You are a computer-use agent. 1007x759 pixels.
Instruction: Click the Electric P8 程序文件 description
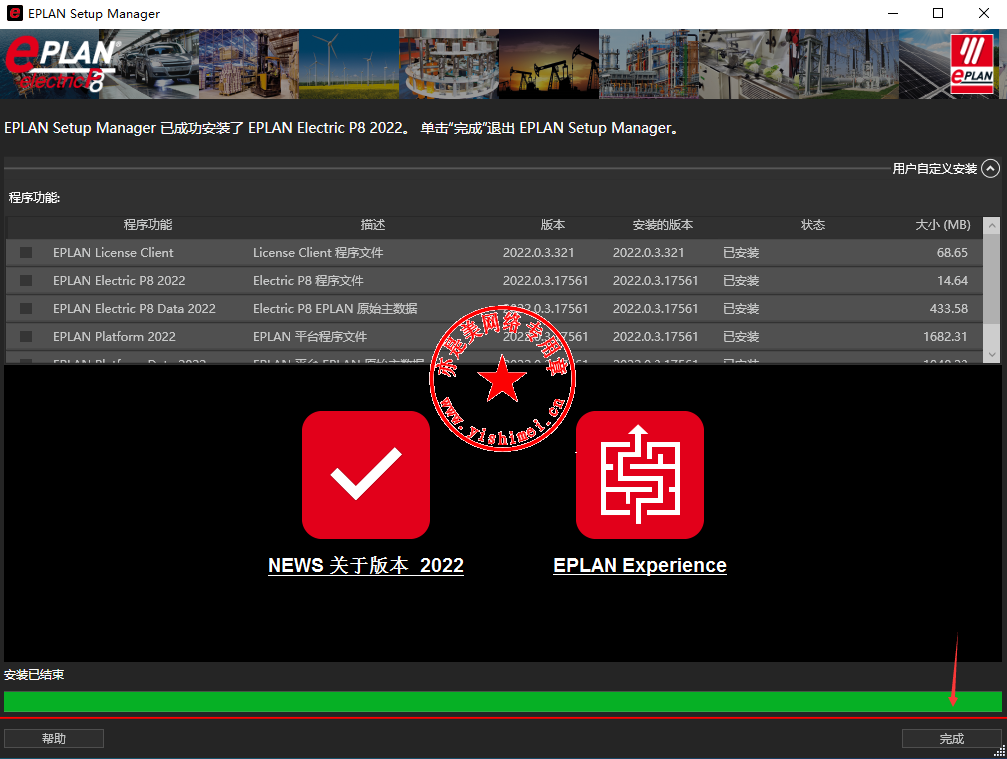pos(308,281)
